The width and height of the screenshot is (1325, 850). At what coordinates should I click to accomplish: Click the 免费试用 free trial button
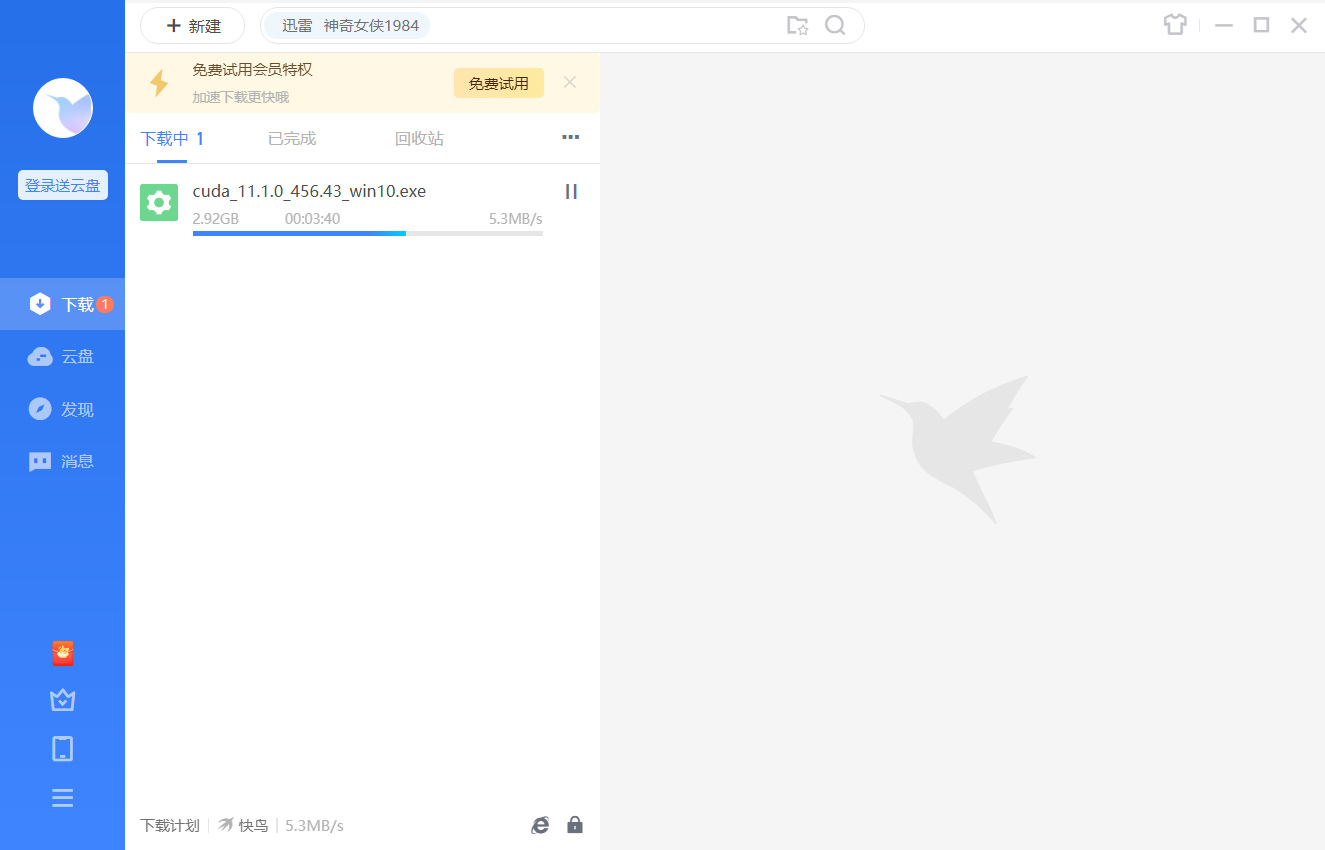click(498, 83)
